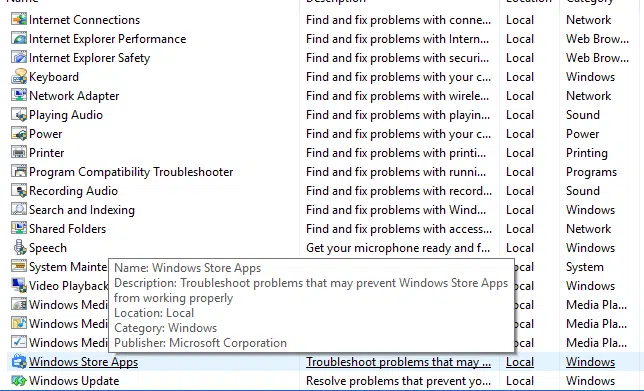Select the Power troubleshooter icon

[19, 133]
